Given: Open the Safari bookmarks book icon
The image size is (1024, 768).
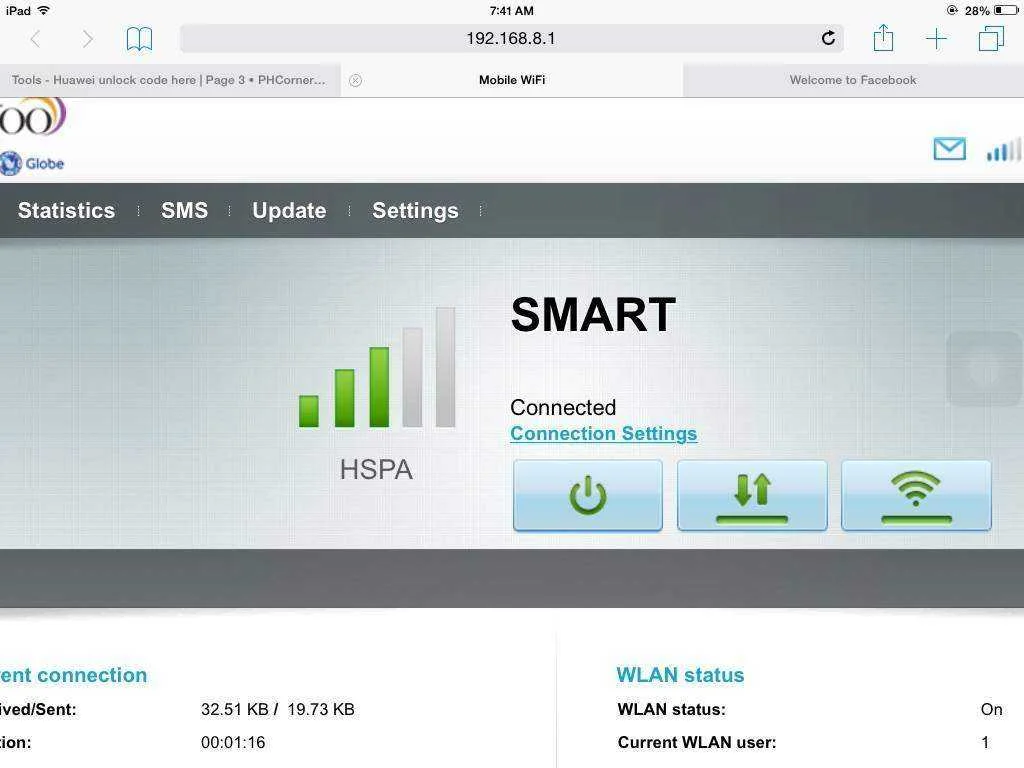Looking at the screenshot, I should (139, 39).
